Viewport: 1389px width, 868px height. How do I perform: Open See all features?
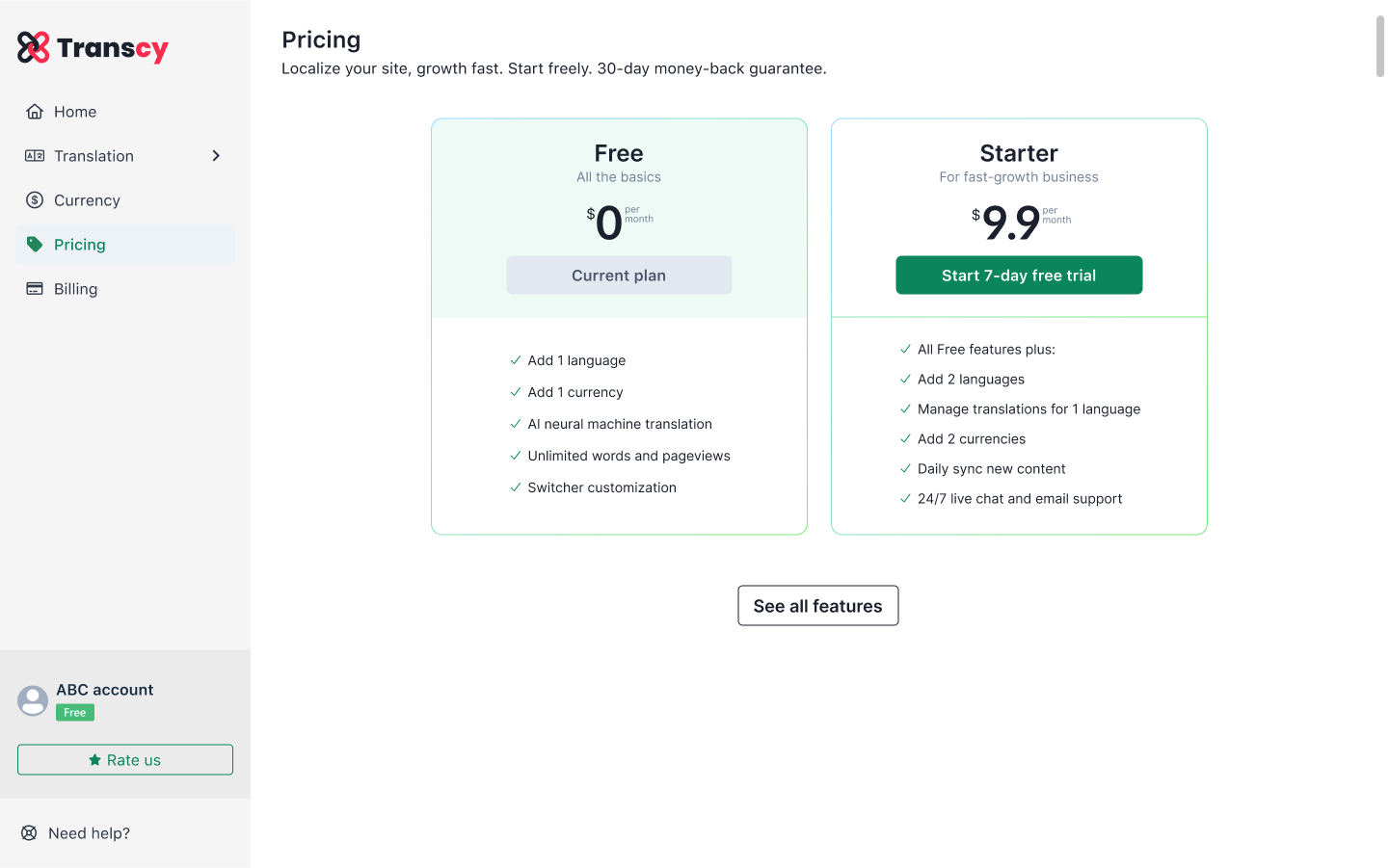pyautogui.click(x=818, y=606)
